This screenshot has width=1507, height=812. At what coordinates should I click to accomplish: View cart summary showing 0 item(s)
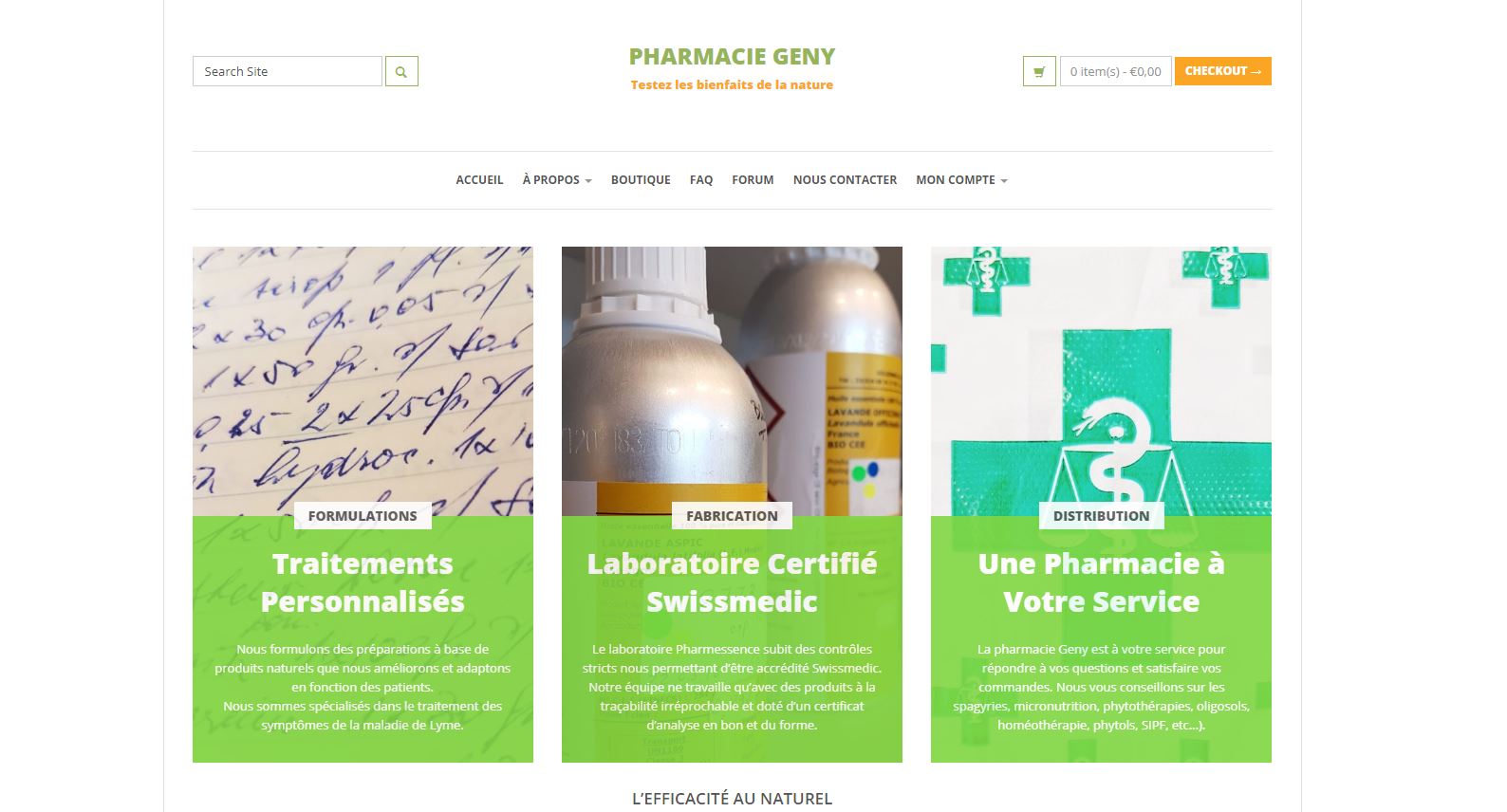click(1116, 71)
